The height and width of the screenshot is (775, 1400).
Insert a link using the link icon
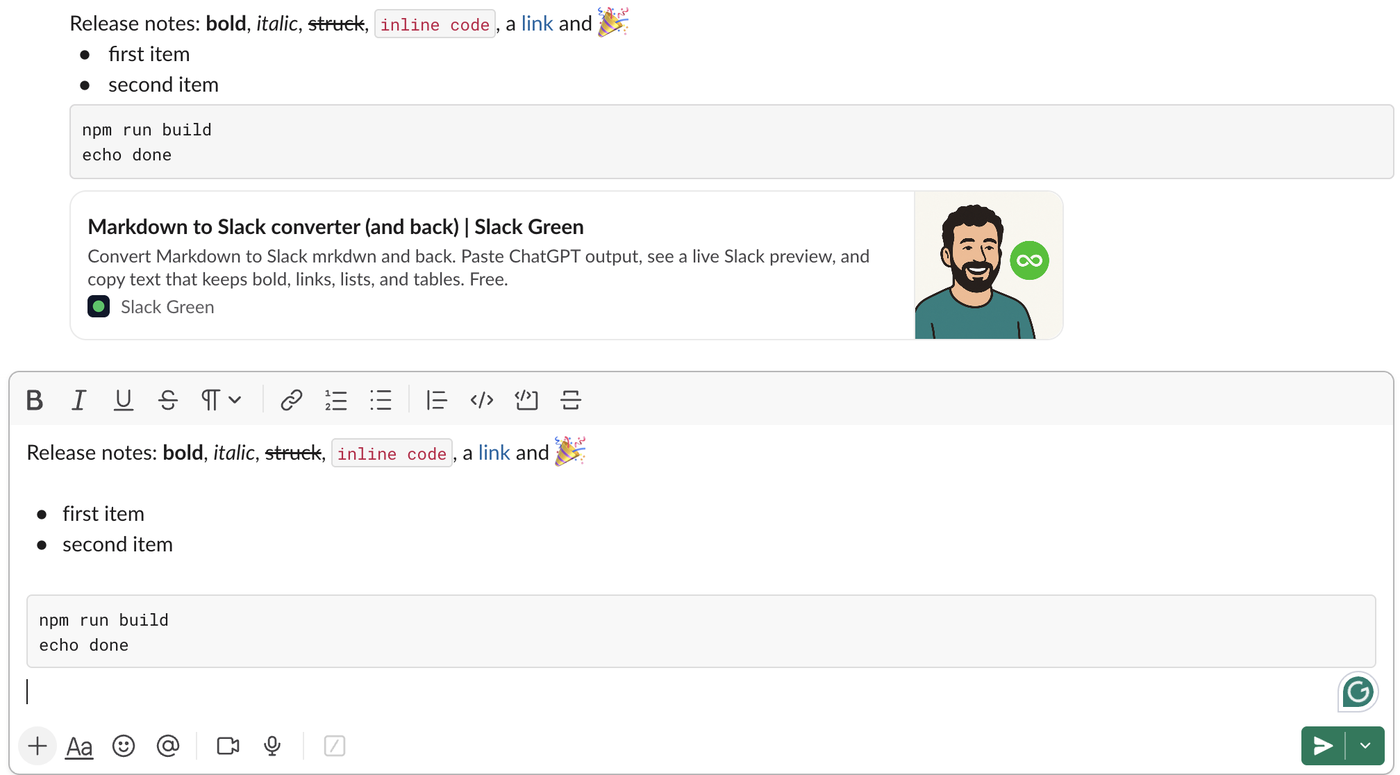click(291, 400)
